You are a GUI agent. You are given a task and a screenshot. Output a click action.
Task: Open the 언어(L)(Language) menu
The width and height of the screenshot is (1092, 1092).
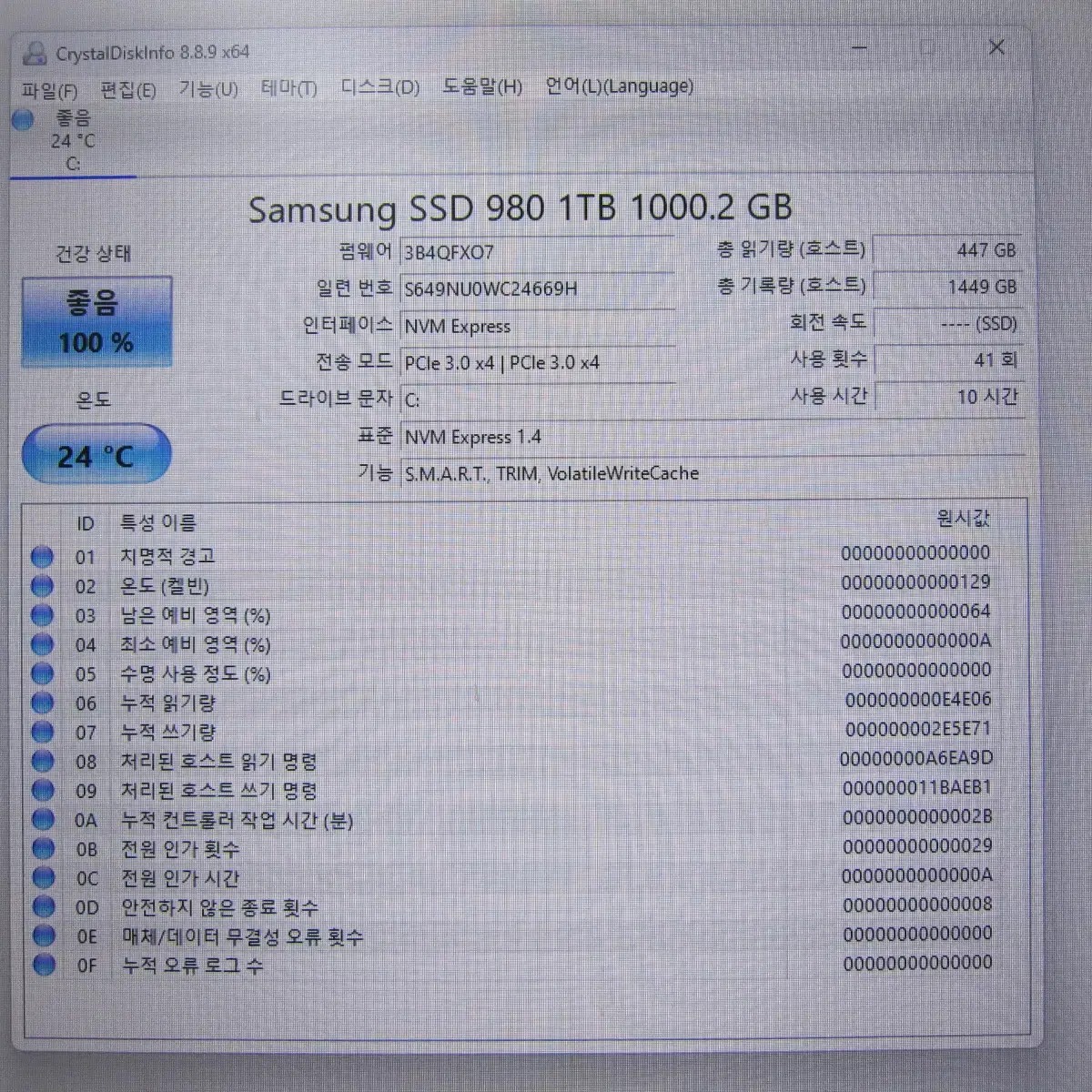619,86
